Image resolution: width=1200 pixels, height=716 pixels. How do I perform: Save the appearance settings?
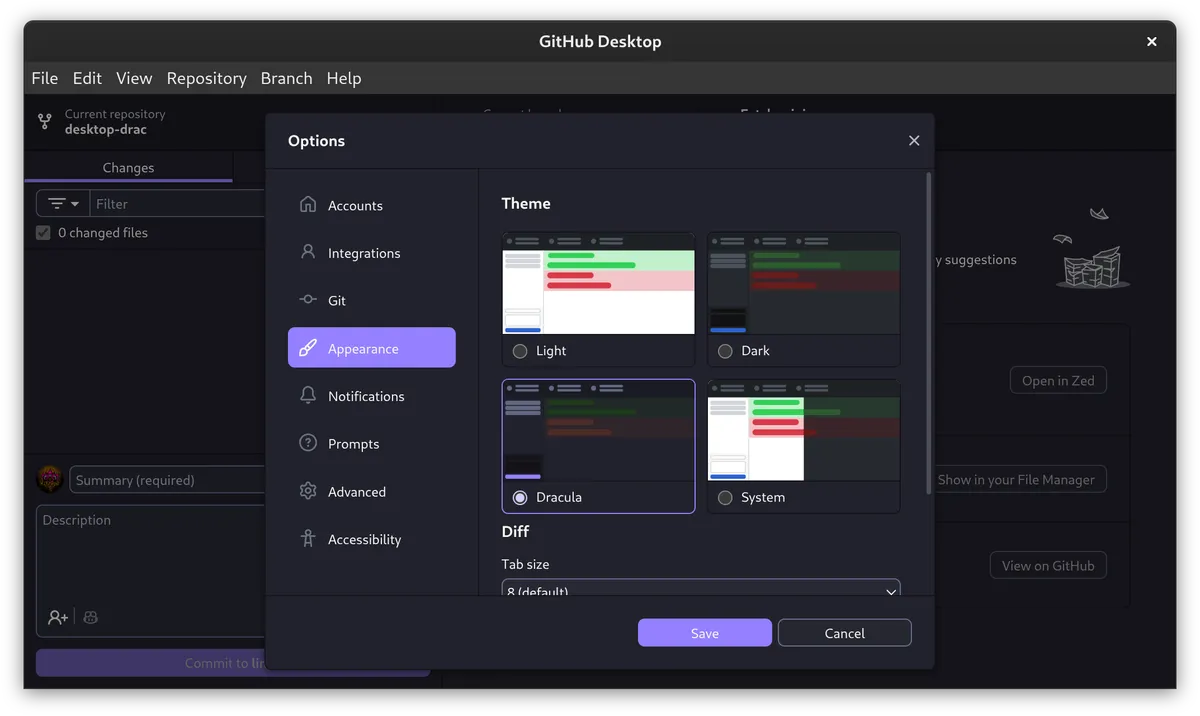pos(704,632)
